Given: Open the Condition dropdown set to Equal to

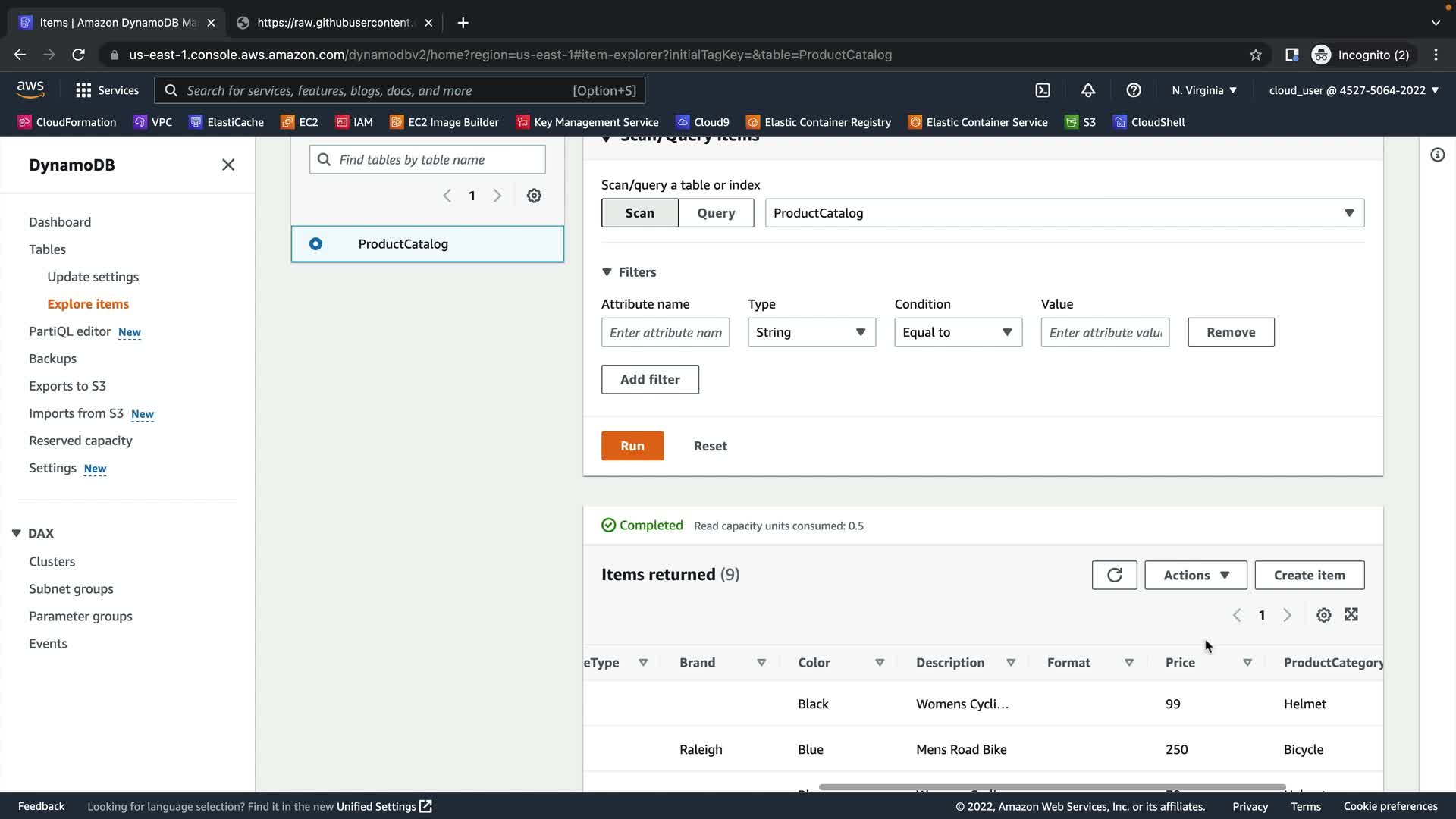Looking at the screenshot, I should (x=957, y=332).
